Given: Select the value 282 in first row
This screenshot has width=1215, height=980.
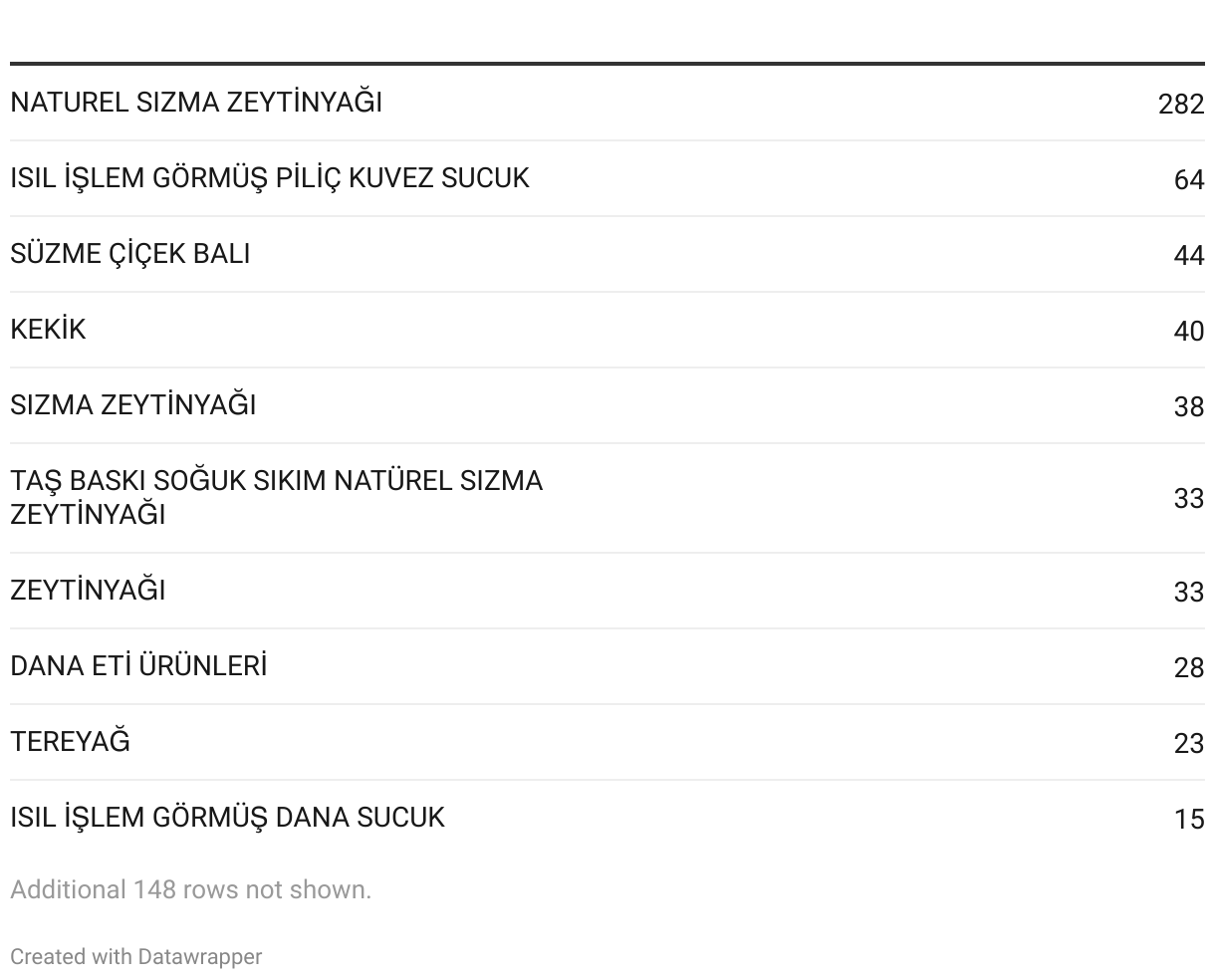Looking at the screenshot, I should [x=1180, y=105].
